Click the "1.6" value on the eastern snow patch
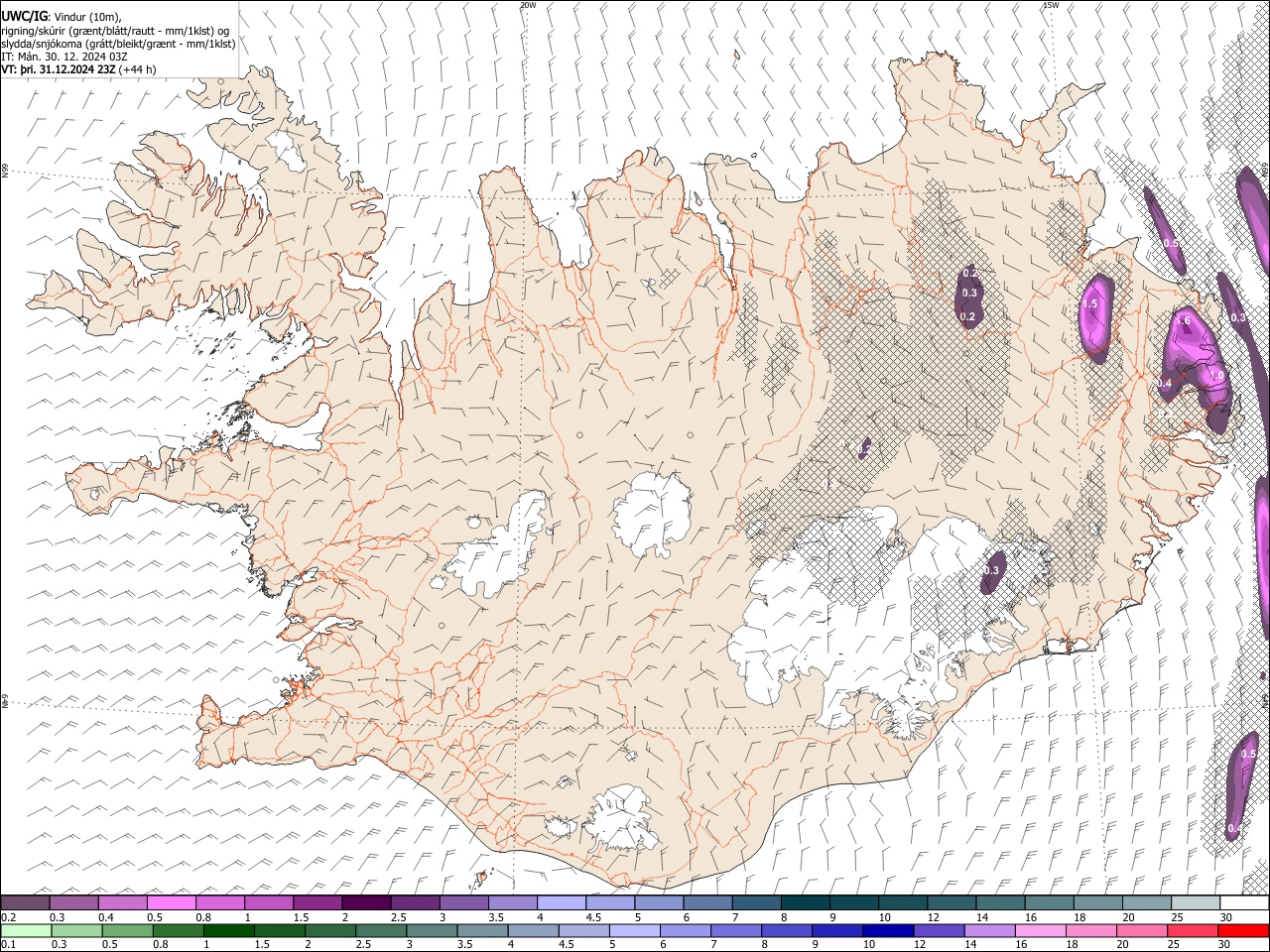The image size is (1270, 952). 1183,321
